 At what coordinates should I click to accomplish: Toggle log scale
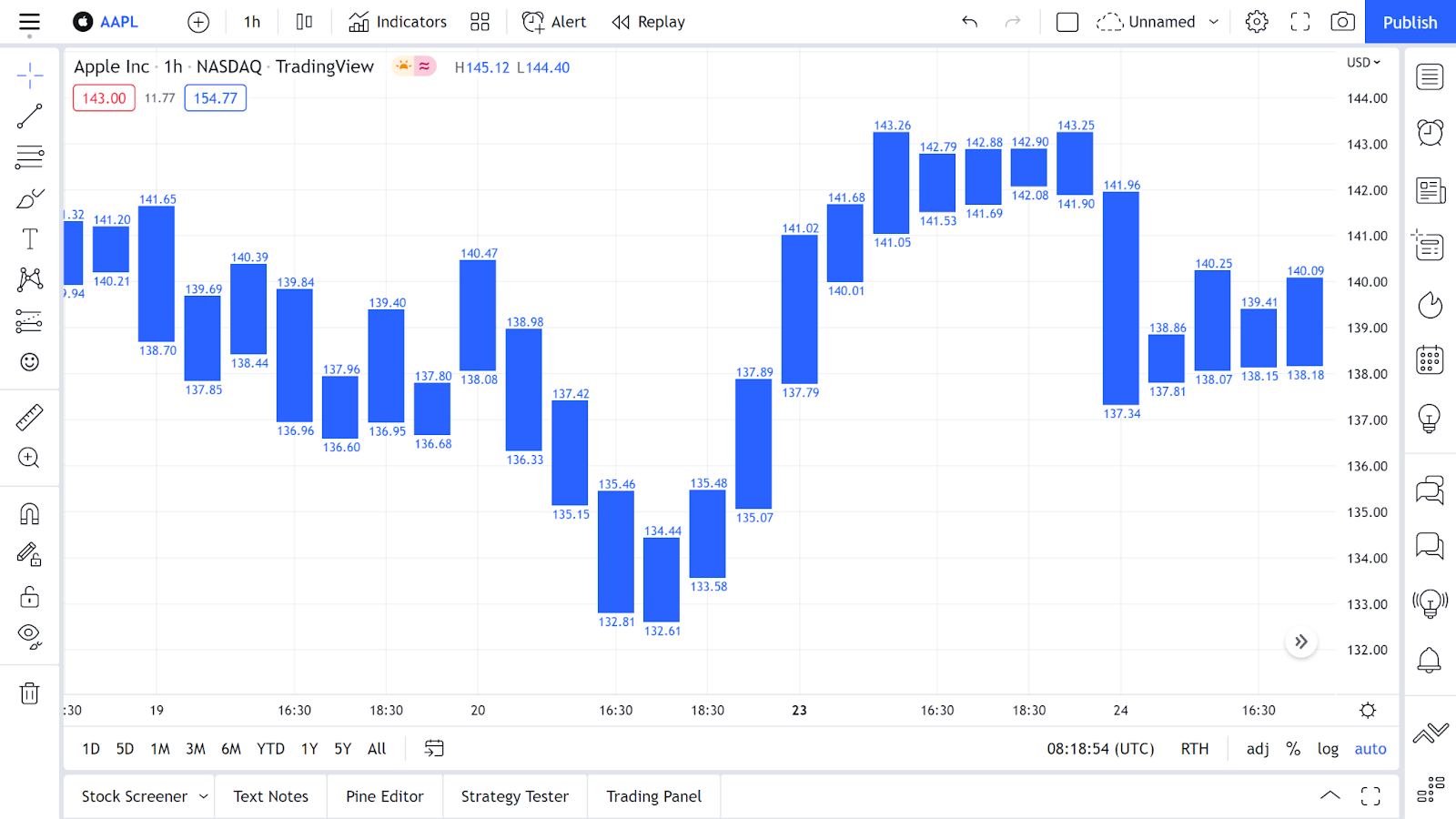point(1328,749)
